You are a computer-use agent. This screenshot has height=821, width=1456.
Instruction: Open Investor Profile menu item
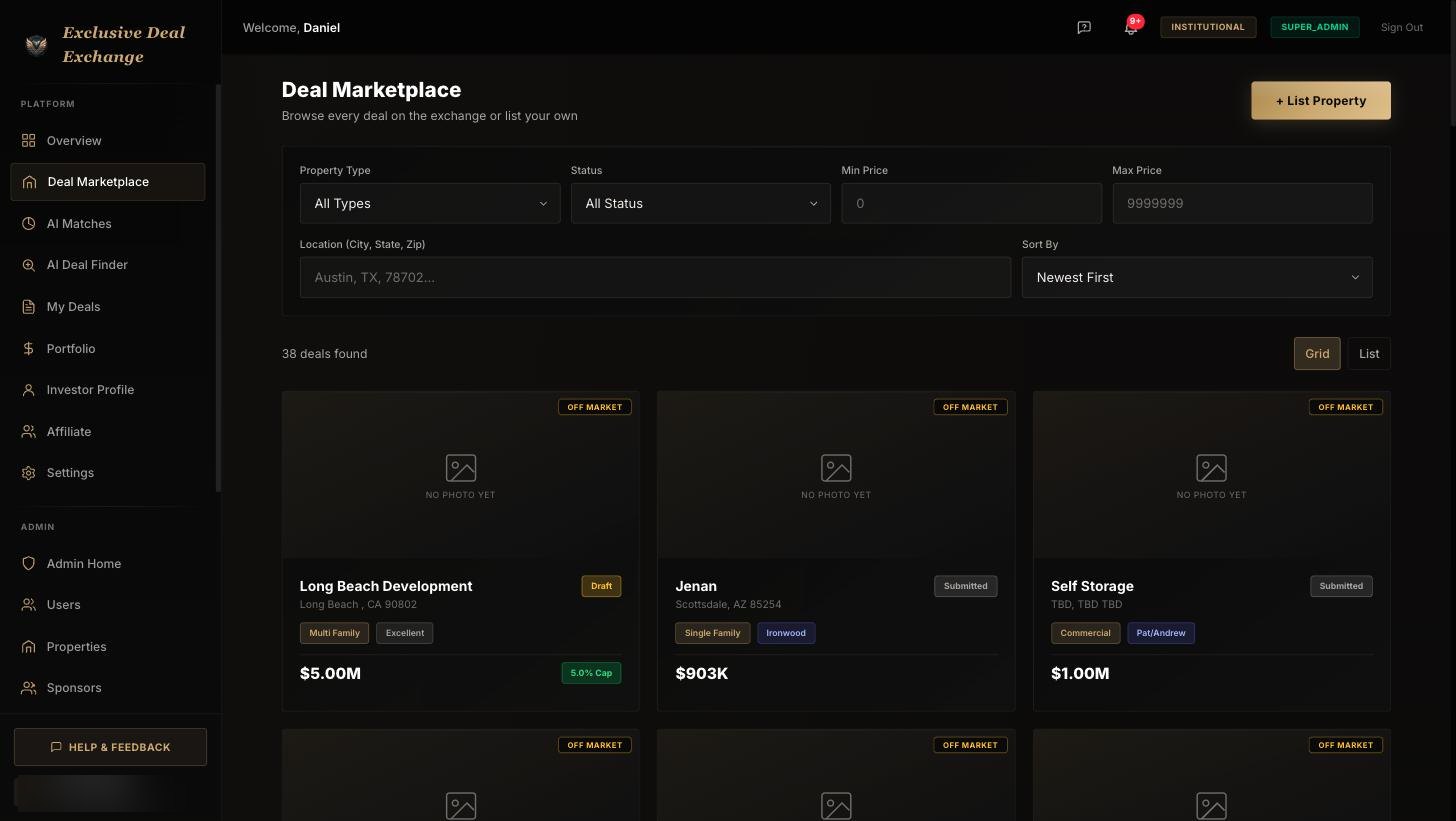coord(108,390)
